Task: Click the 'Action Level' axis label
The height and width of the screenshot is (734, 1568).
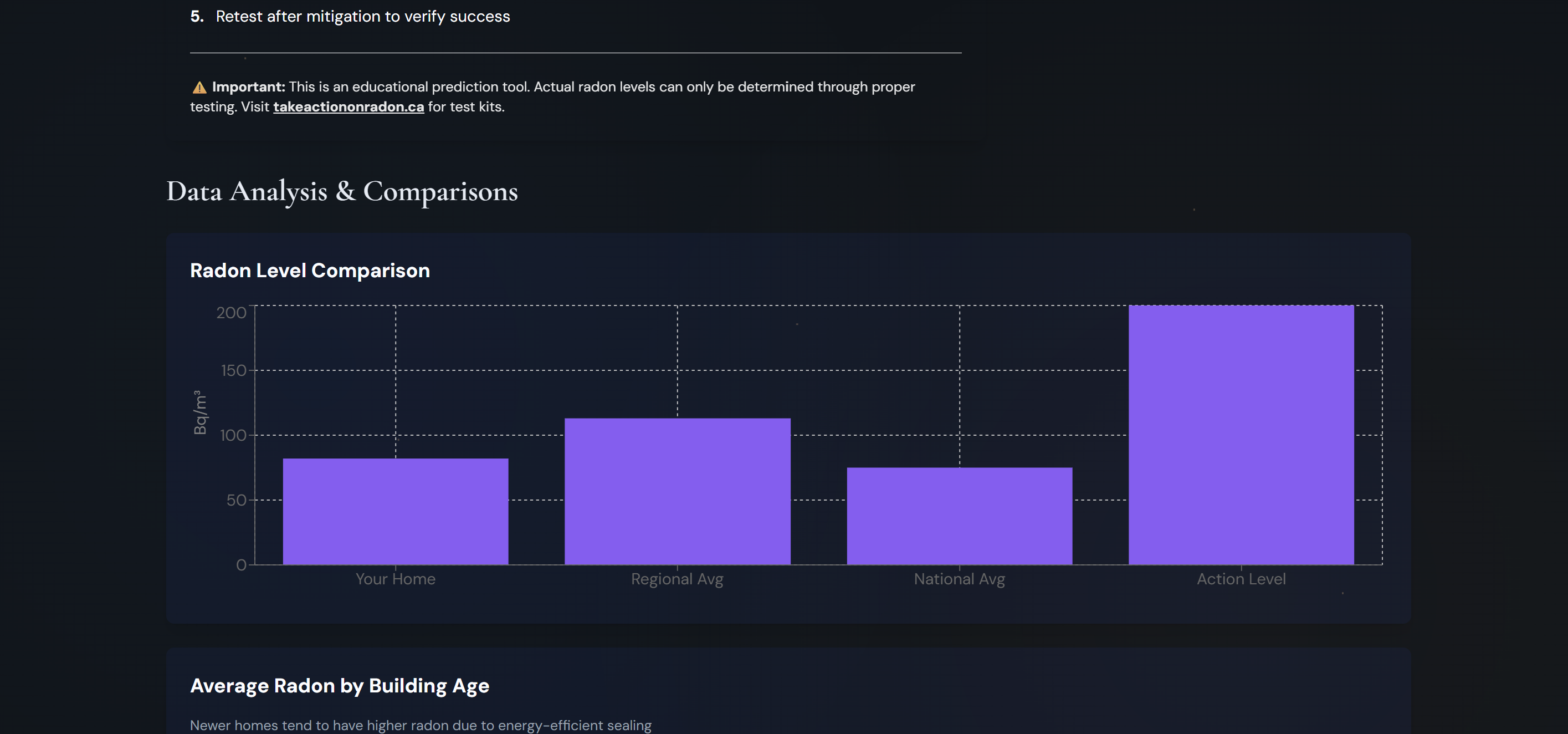Action: tap(1241, 579)
